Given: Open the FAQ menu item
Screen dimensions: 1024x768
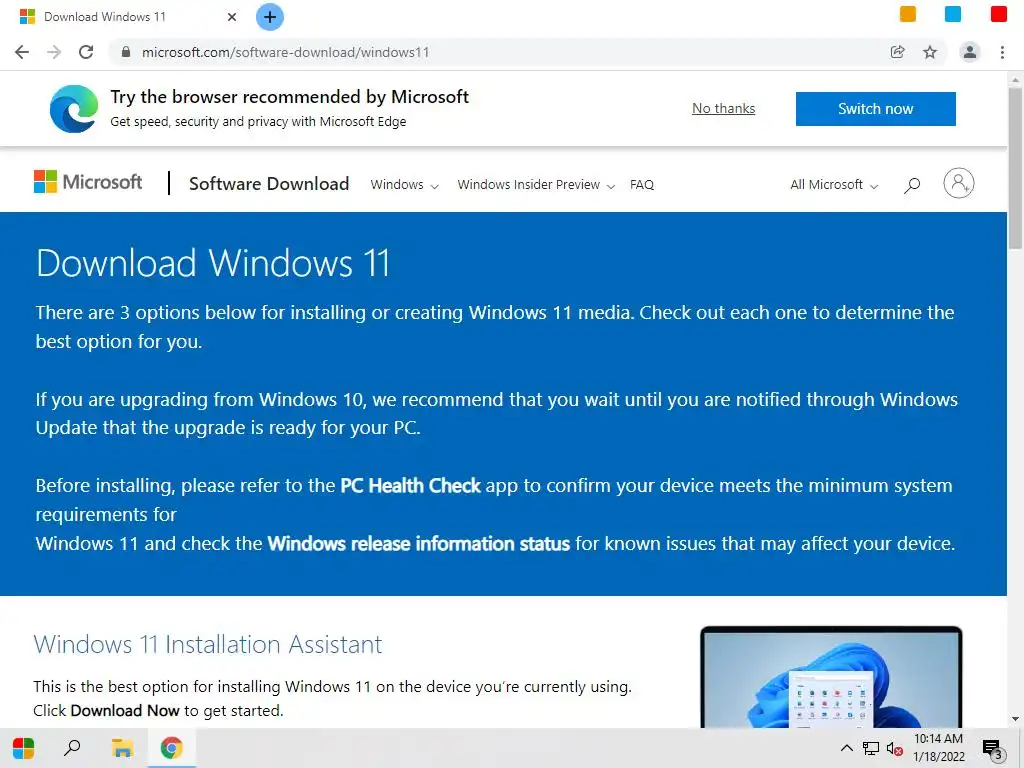Looking at the screenshot, I should pos(642,185).
